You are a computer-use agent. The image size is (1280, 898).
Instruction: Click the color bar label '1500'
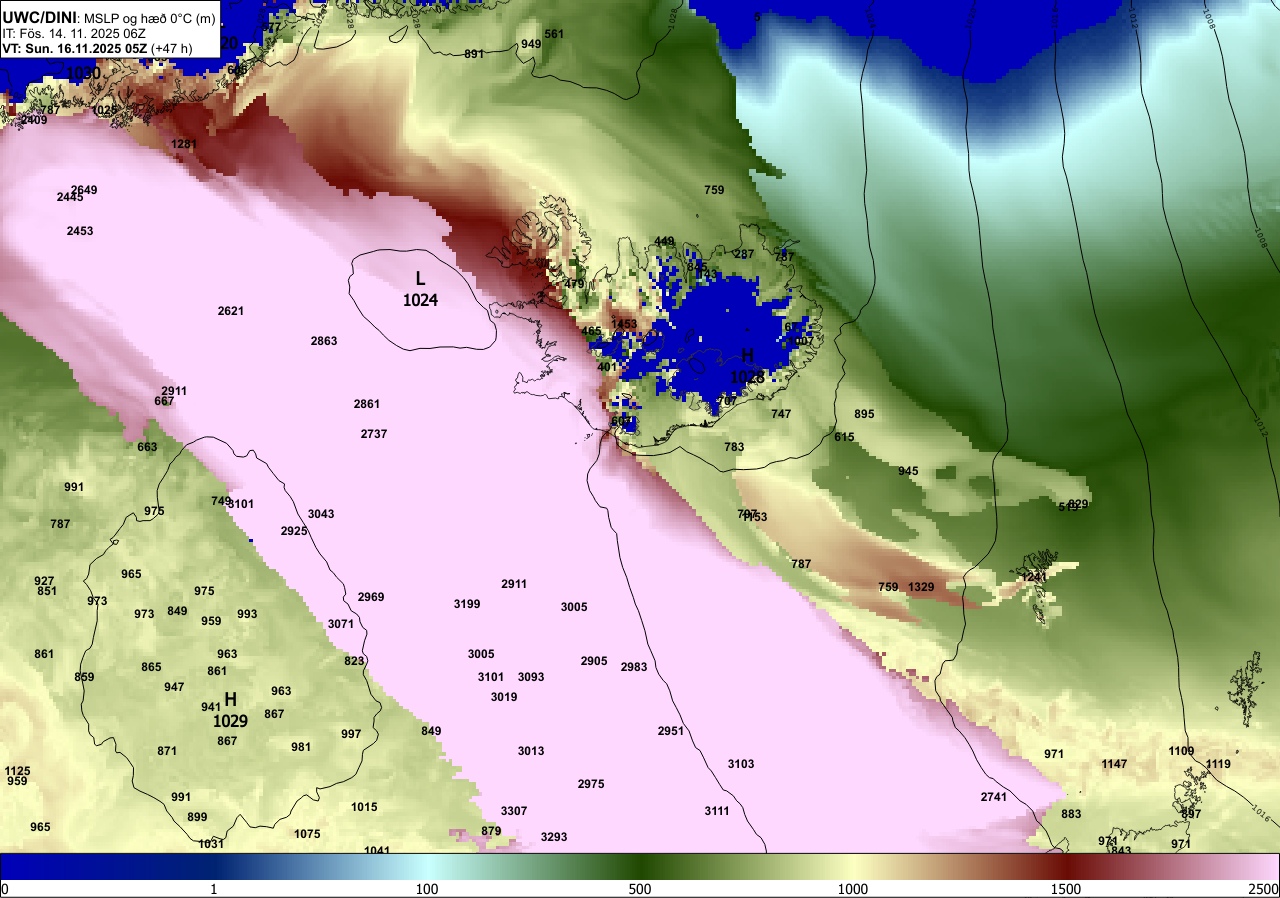1066,889
